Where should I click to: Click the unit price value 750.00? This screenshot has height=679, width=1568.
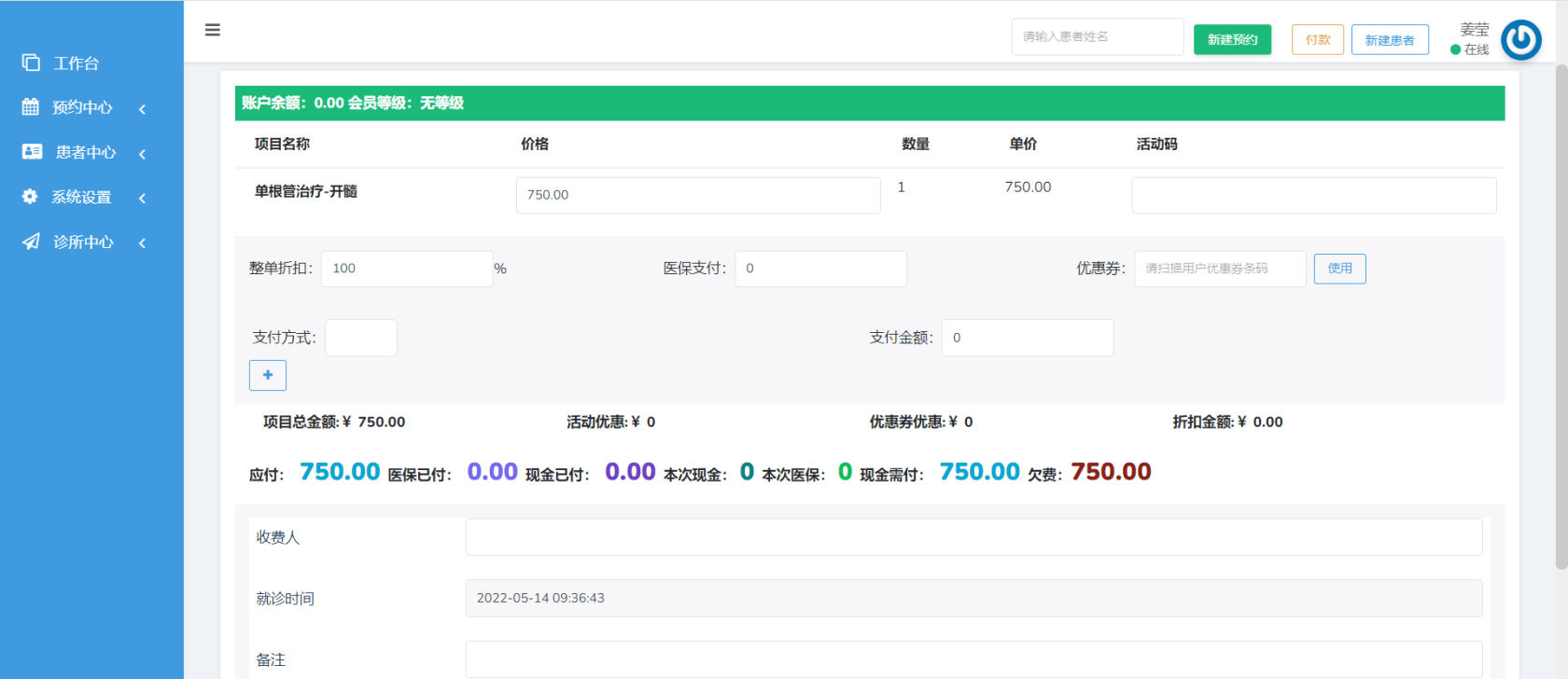click(x=1028, y=187)
